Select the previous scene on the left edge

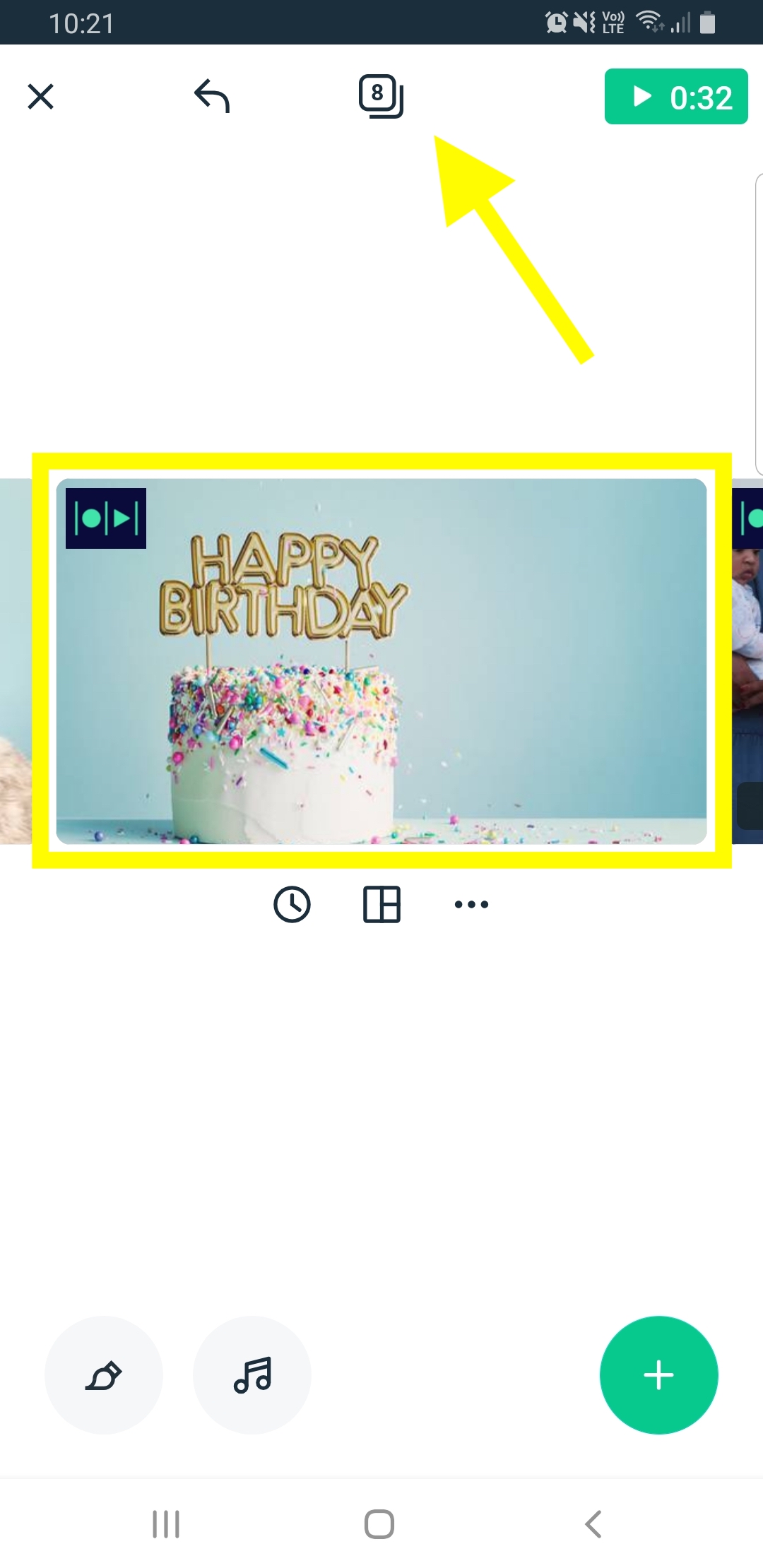click(16, 661)
